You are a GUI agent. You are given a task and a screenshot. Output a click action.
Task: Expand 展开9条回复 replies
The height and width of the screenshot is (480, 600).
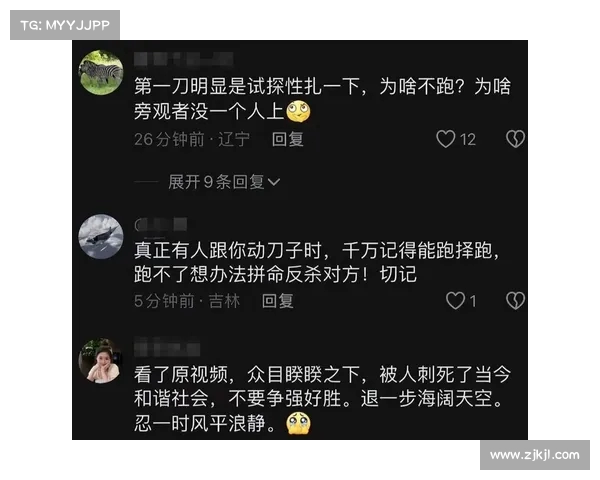224,182
